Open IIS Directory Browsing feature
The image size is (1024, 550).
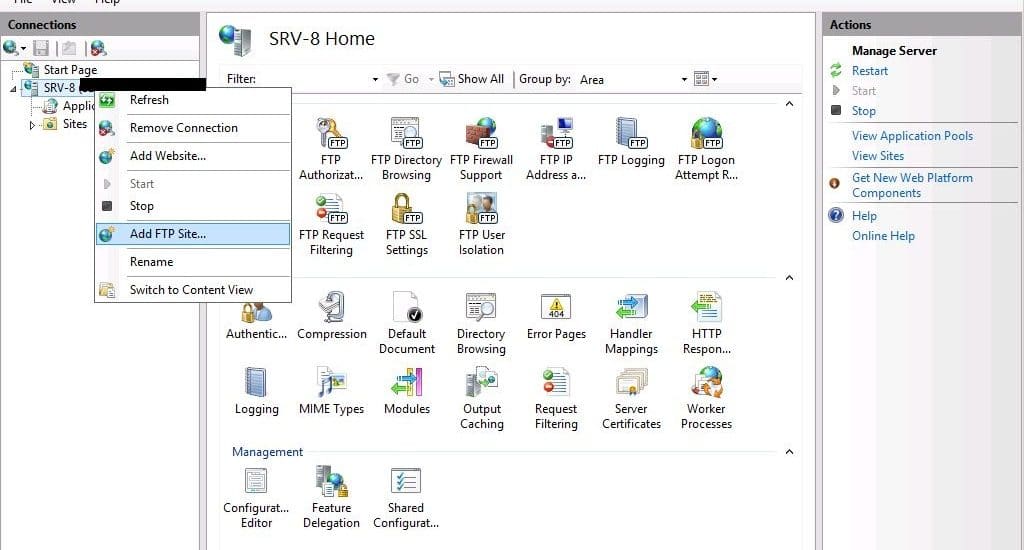(481, 323)
